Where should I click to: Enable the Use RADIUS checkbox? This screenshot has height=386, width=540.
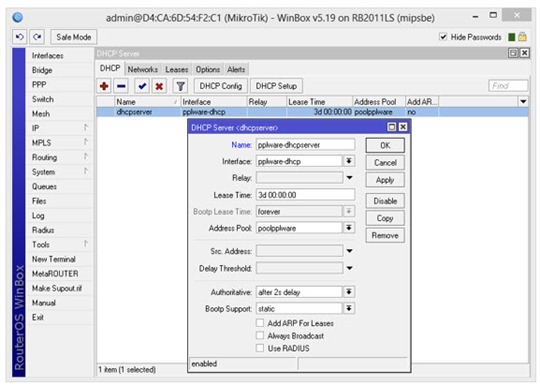260,348
